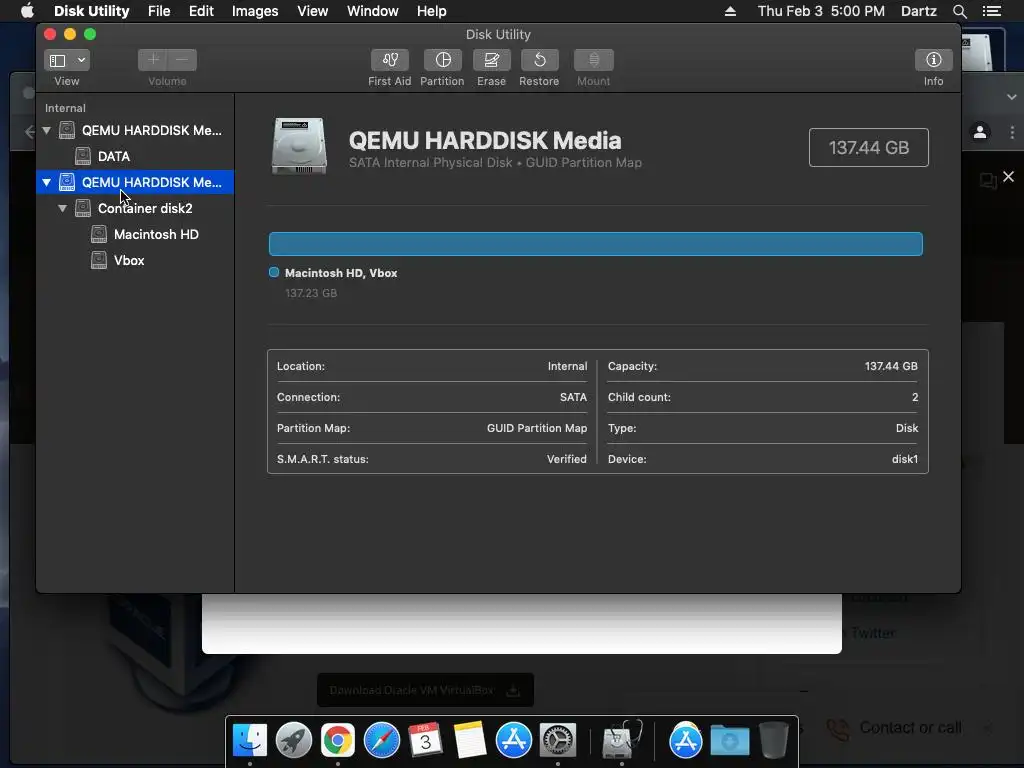Open the Apple menu
Image resolution: width=1024 pixels, height=768 pixels.
27,11
